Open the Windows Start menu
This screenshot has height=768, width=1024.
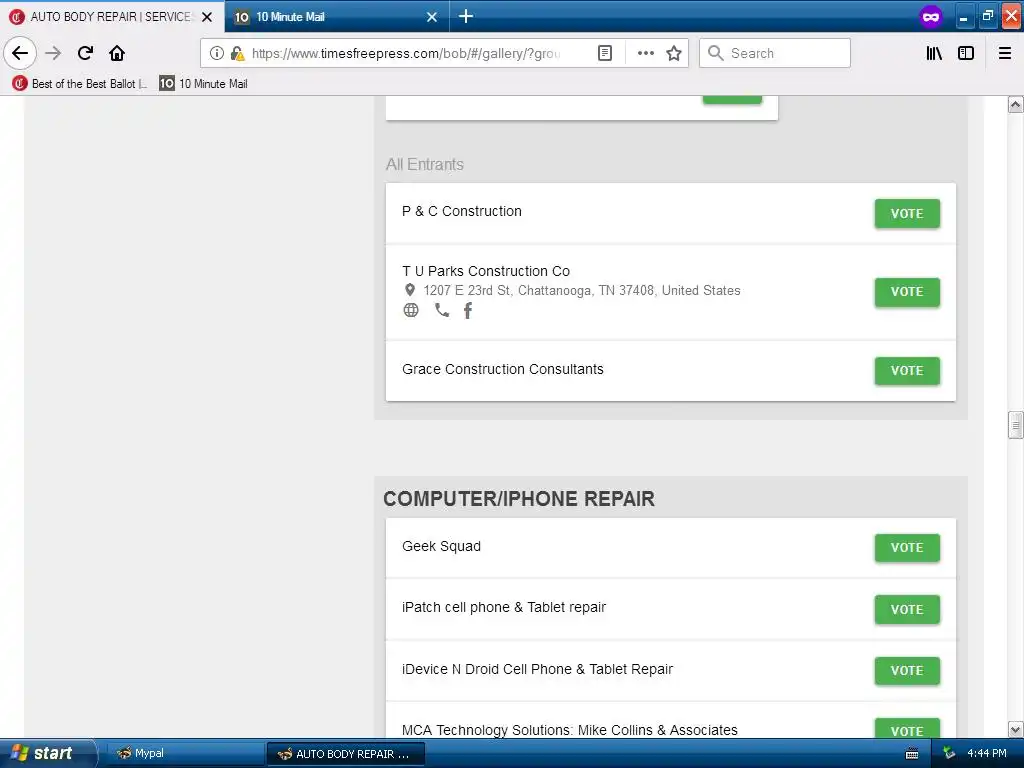pyautogui.click(x=47, y=753)
